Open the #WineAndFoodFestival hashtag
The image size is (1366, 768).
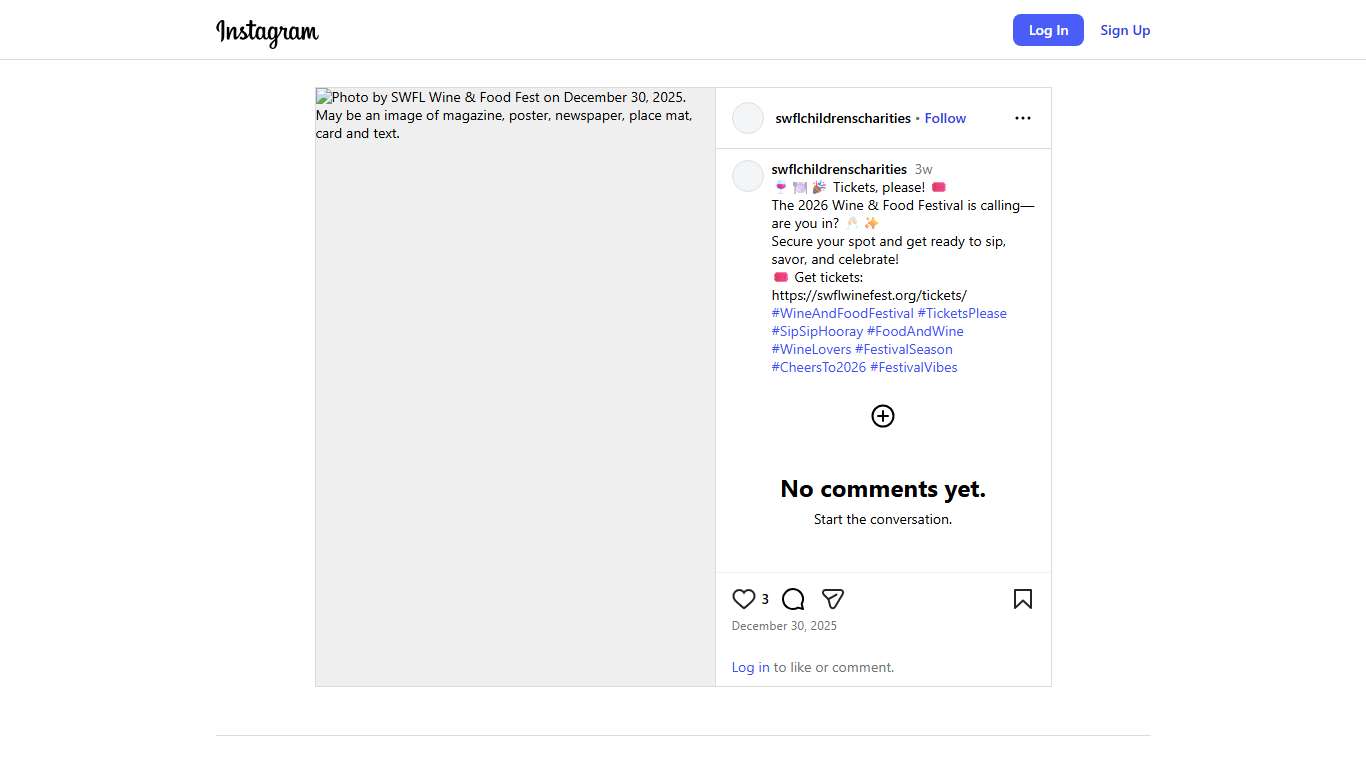(842, 313)
